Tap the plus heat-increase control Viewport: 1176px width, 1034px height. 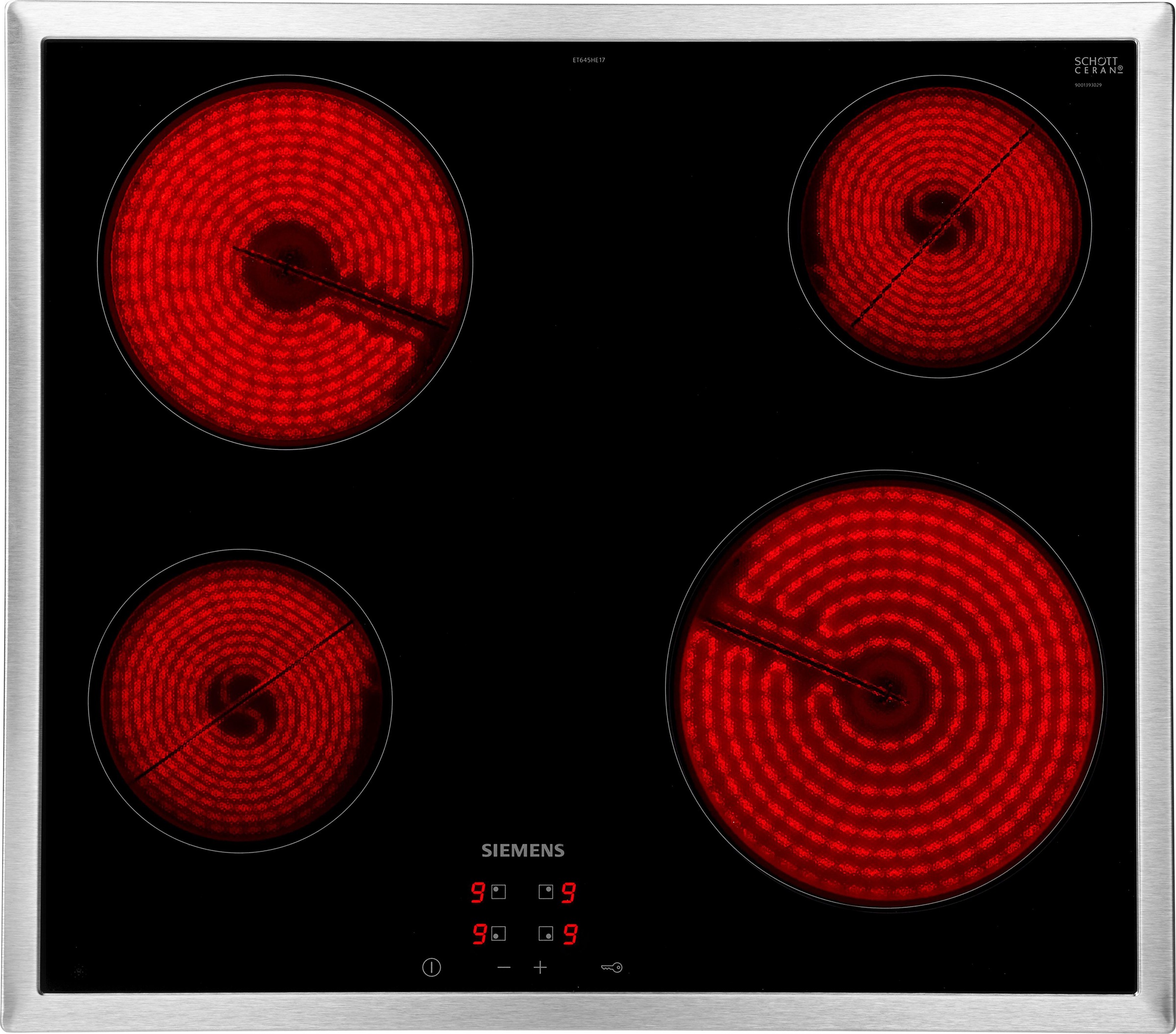tap(539, 967)
